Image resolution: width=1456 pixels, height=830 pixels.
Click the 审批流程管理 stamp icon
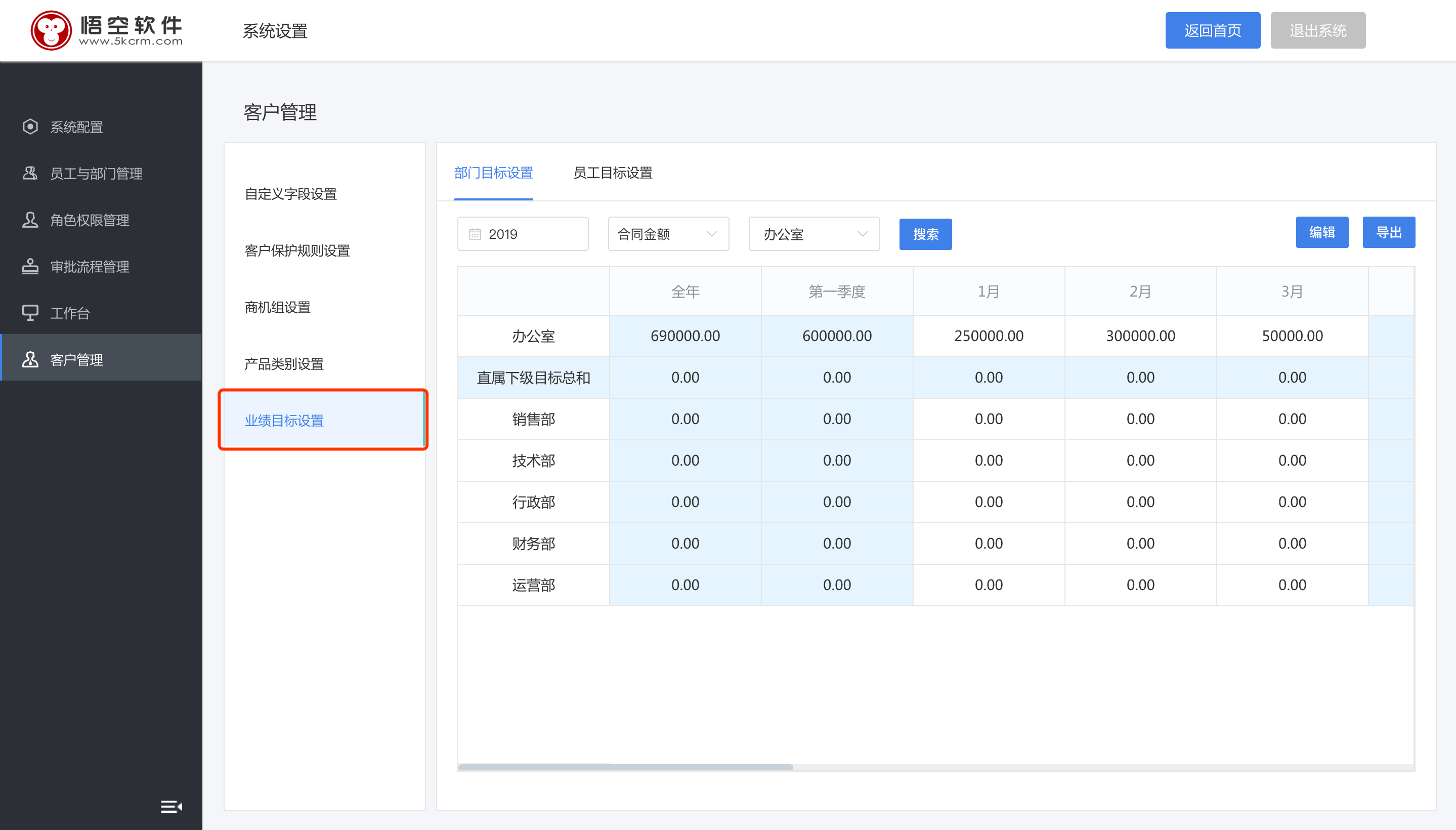coord(30,266)
